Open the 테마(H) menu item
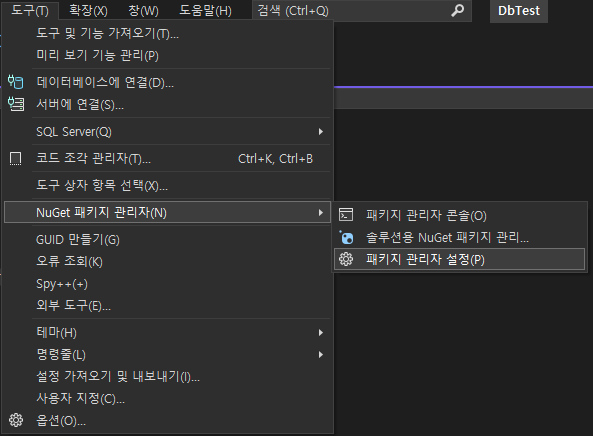Screen dimensions: 593x436 pos(168,332)
